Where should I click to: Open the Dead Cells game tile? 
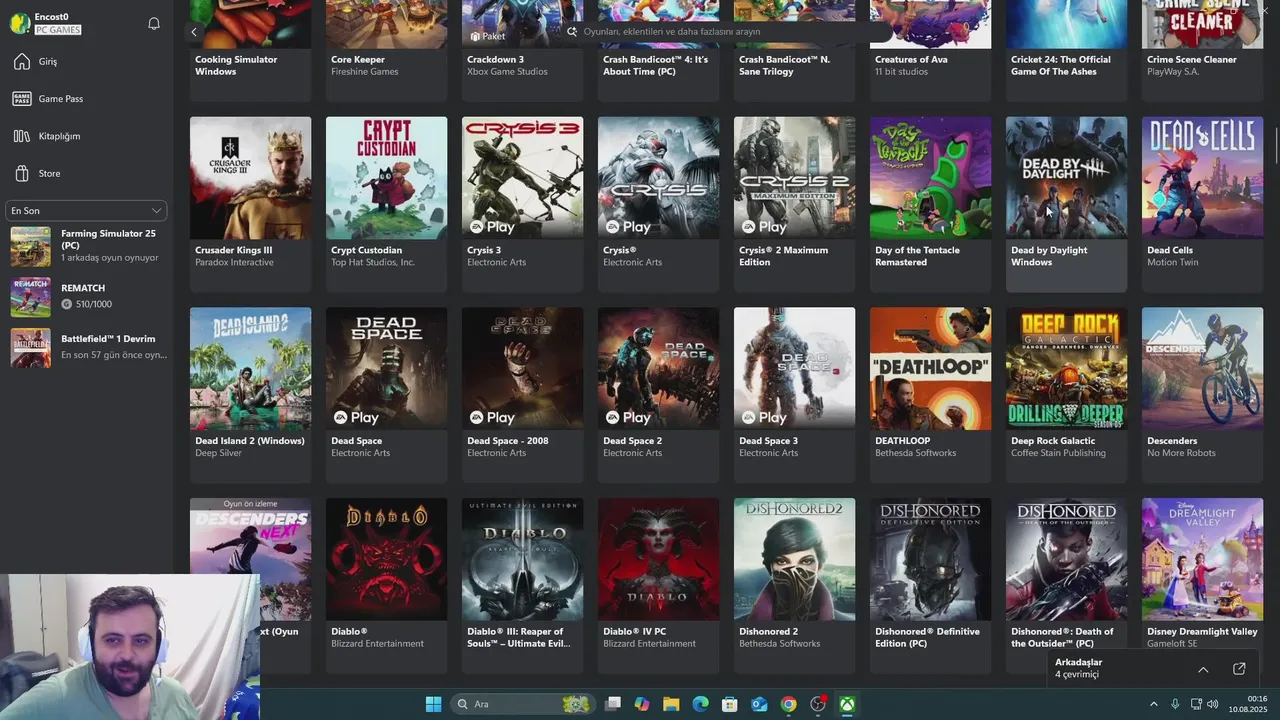[1202, 204]
